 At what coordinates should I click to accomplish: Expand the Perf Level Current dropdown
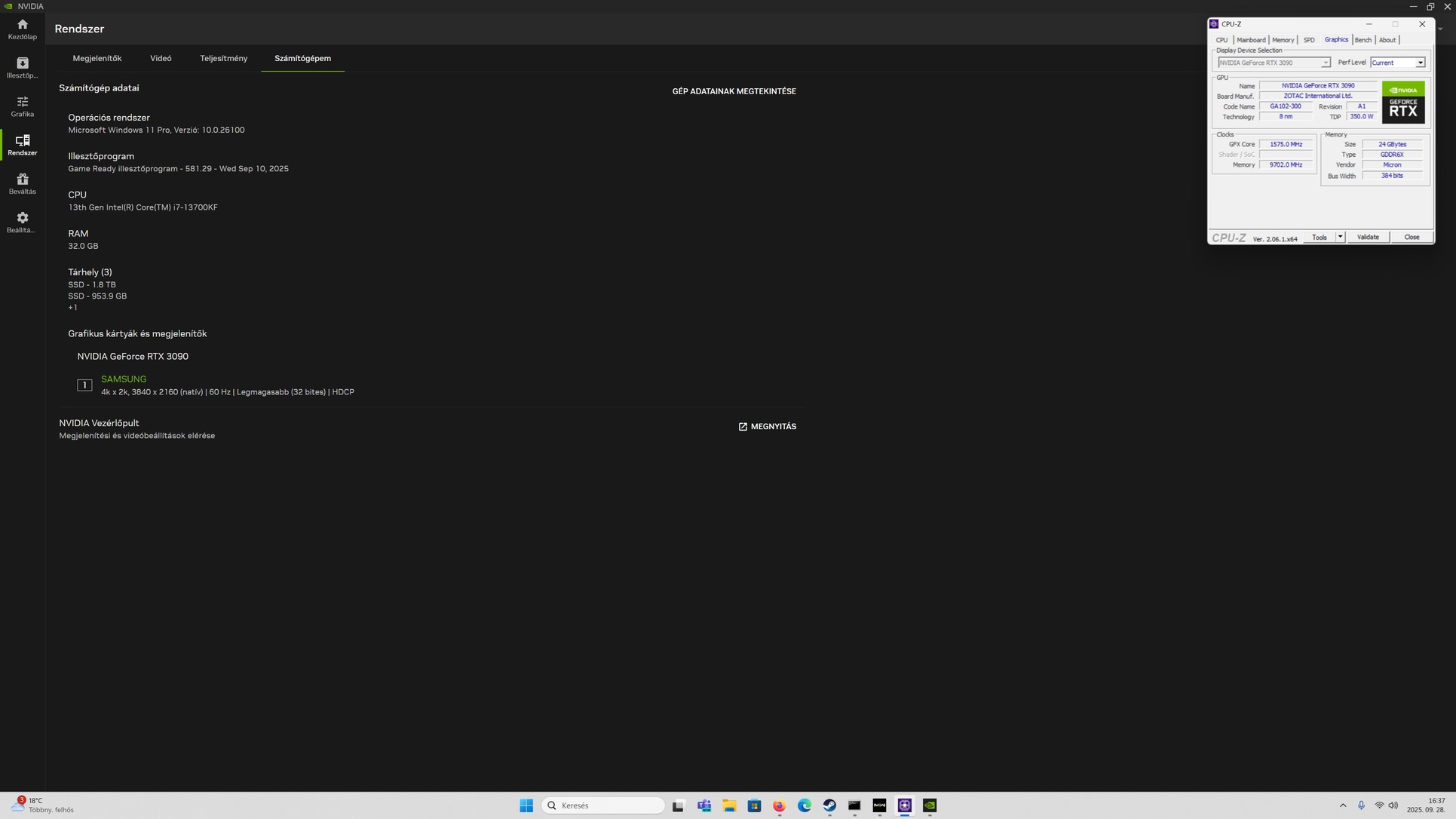click(1420, 63)
